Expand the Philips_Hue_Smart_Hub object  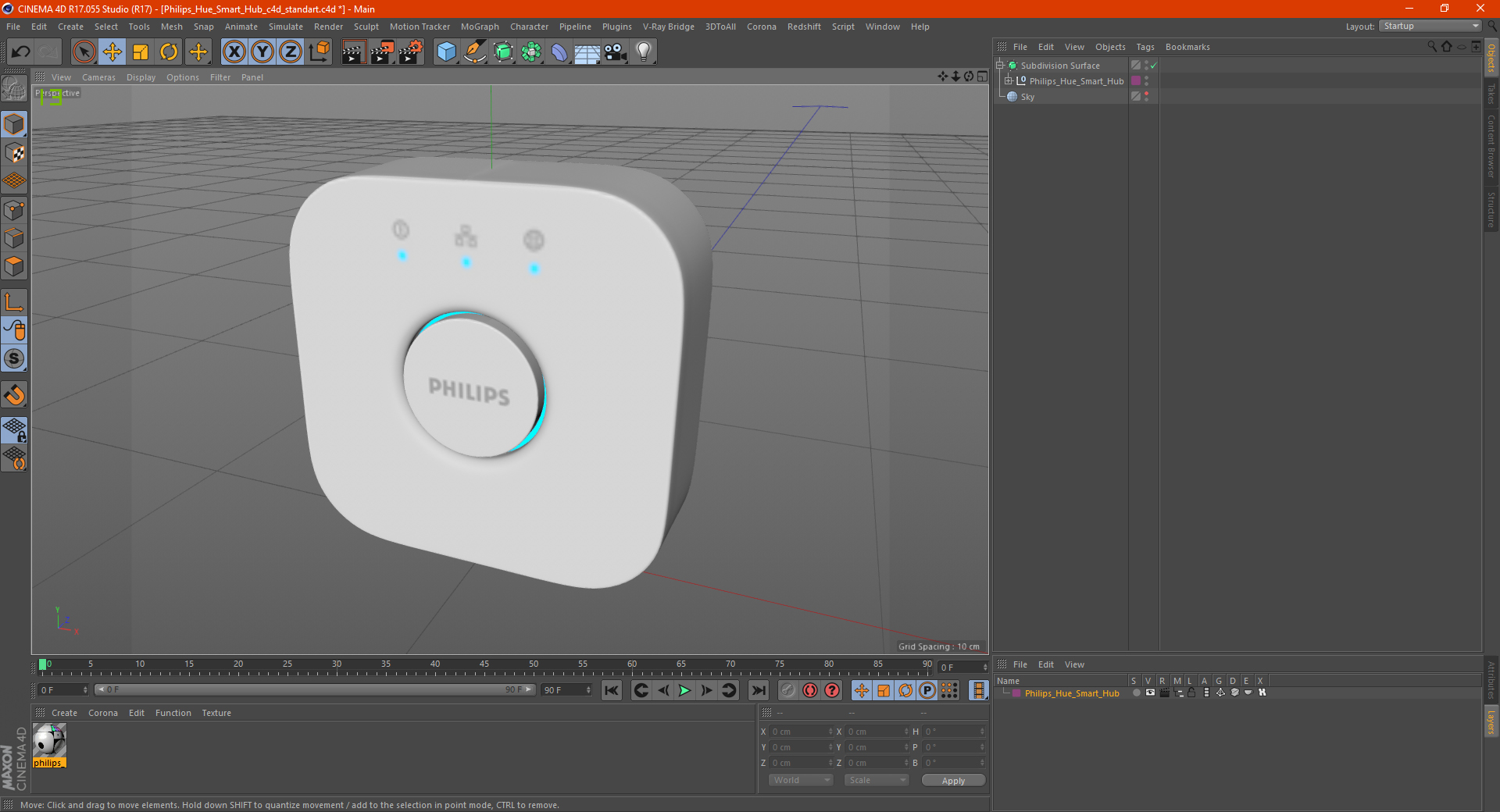[x=1008, y=80]
